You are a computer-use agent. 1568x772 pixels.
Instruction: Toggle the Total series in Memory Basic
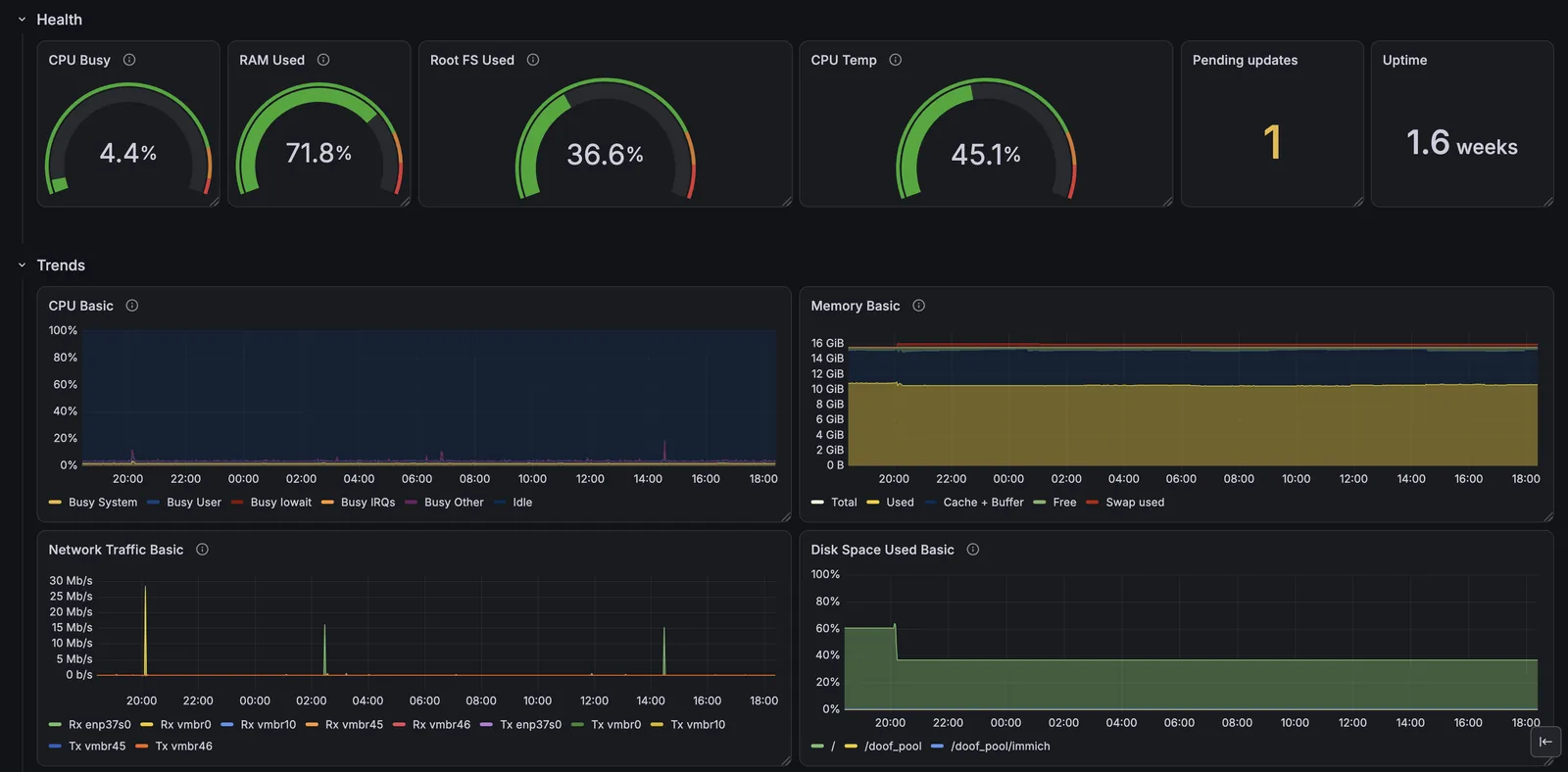pyautogui.click(x=844, y=503)
